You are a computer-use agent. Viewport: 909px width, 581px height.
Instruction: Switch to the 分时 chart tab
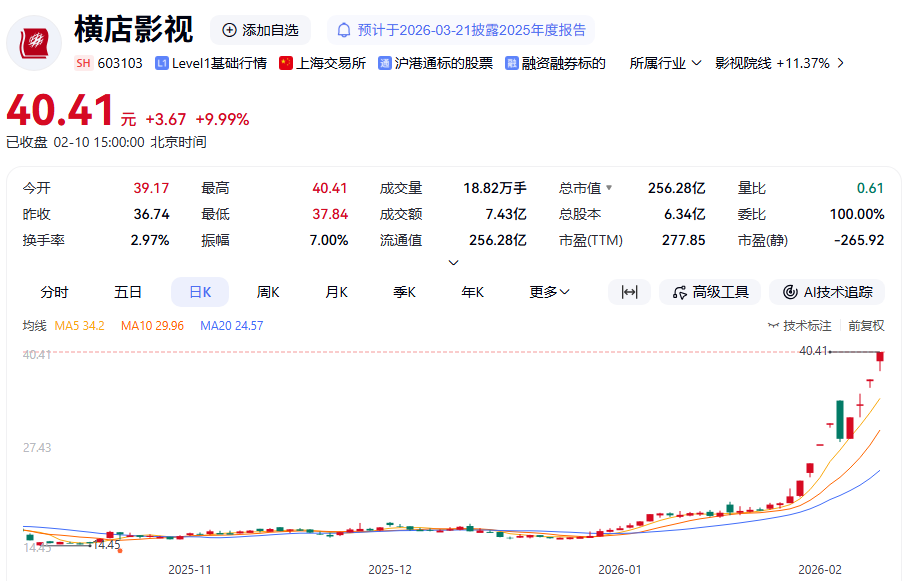(55, 292)
